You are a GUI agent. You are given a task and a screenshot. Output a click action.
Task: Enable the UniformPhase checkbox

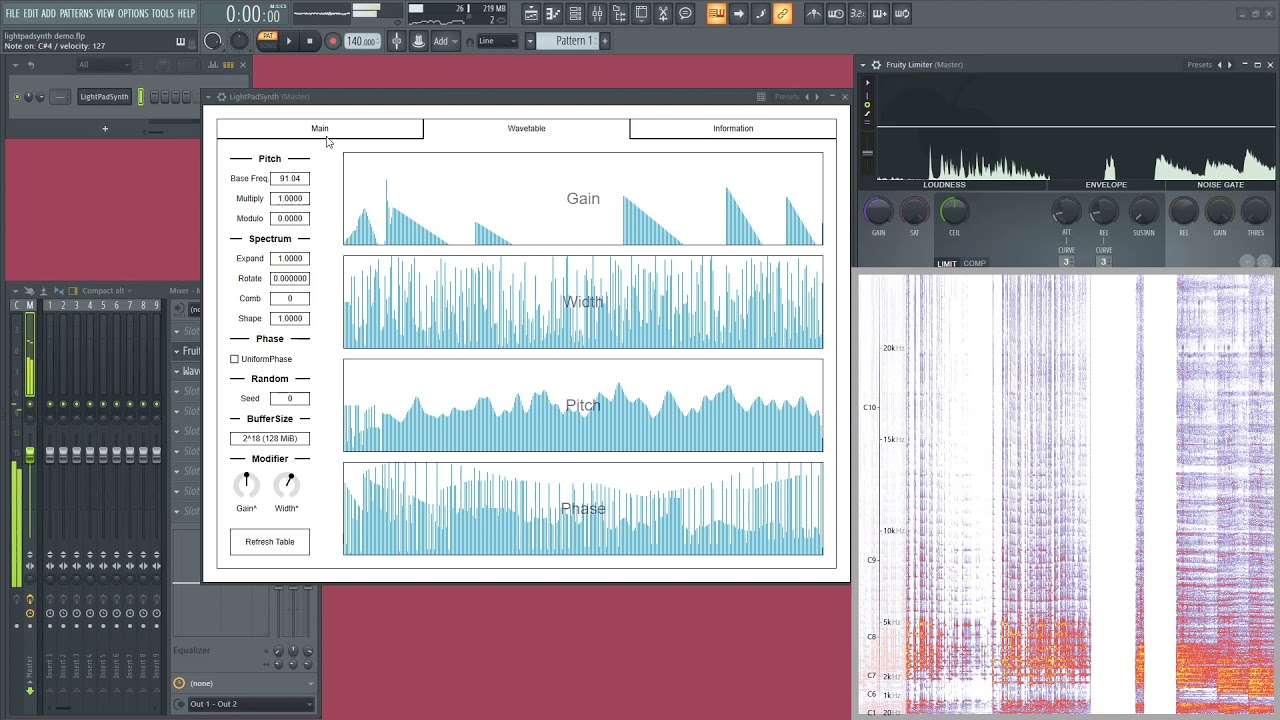pos(234,359)
